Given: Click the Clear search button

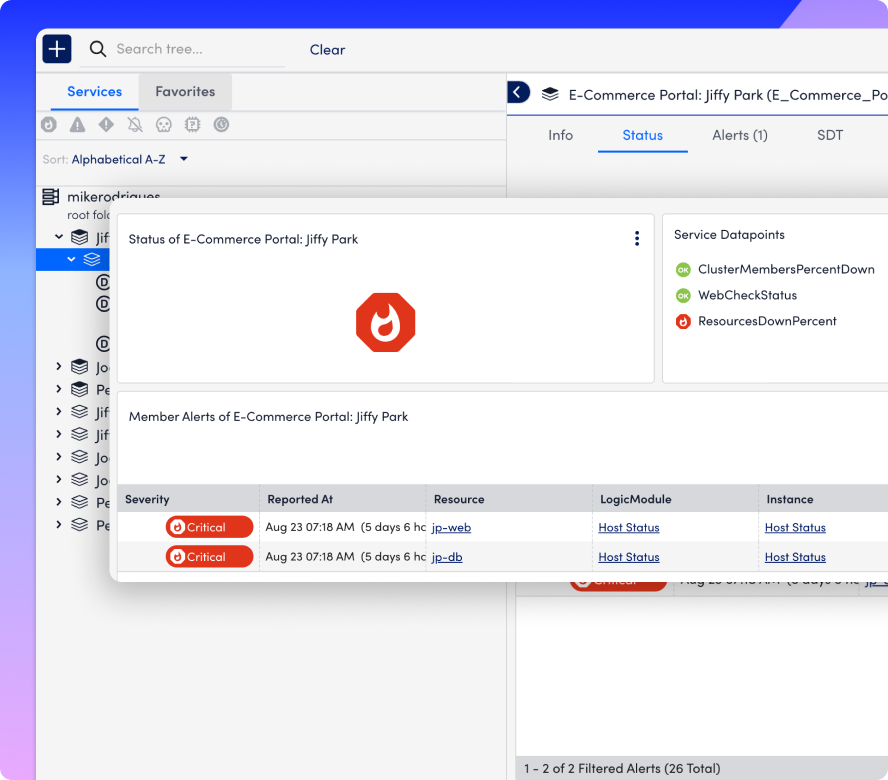Looking at the screenshot, I should point(327,49).
